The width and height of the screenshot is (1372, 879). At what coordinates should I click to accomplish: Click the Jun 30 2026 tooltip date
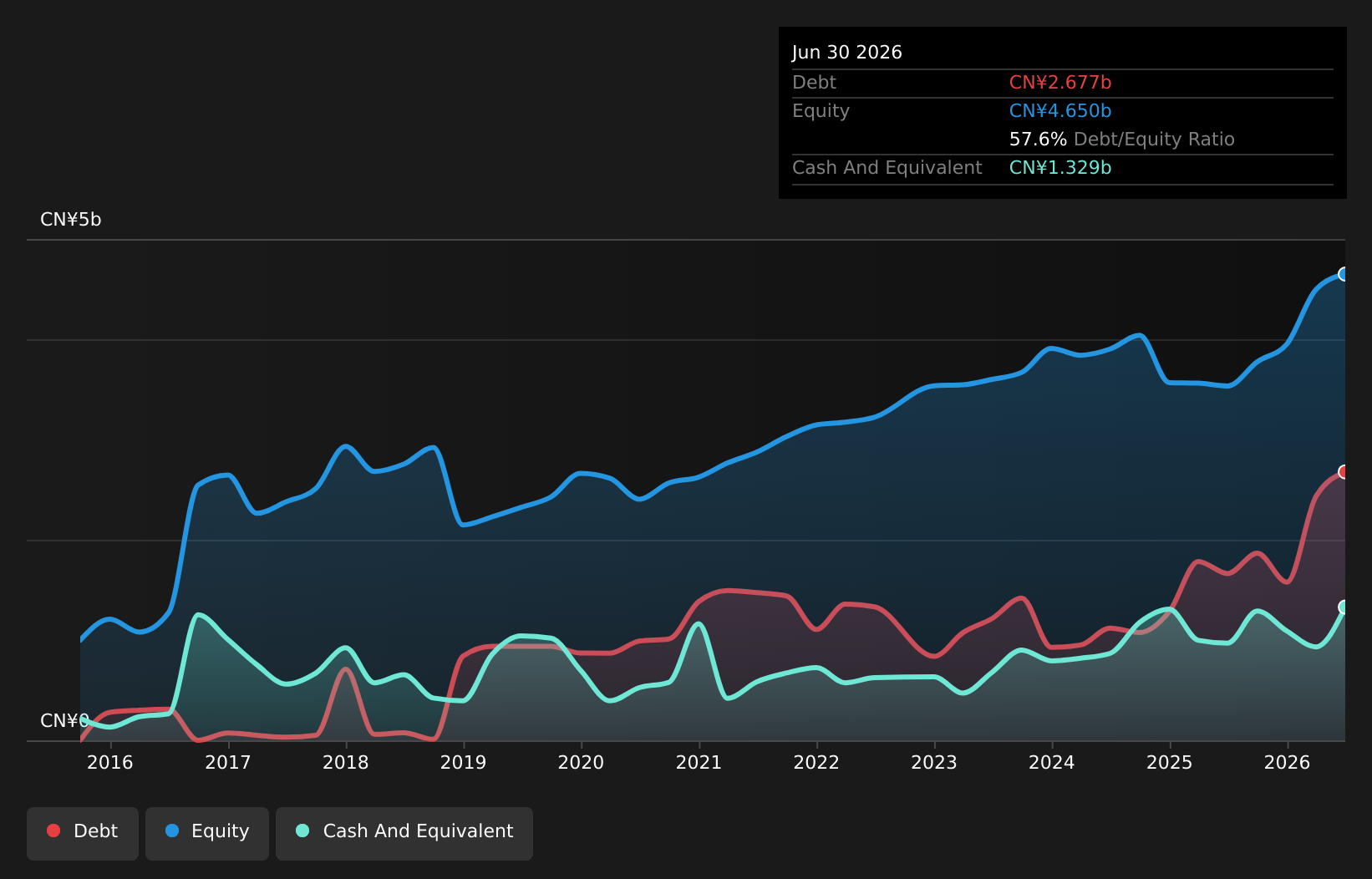pyautogui.click(x=847, y=53)
